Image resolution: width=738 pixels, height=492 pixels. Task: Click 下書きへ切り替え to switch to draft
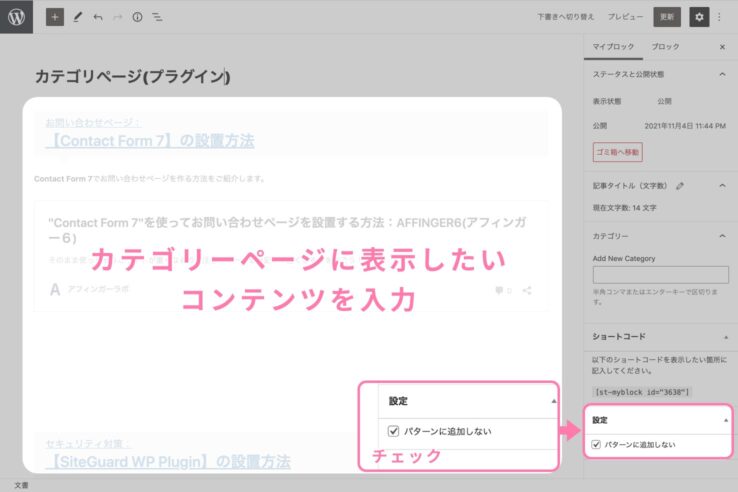pyautogui.click(x=566, y=17)
